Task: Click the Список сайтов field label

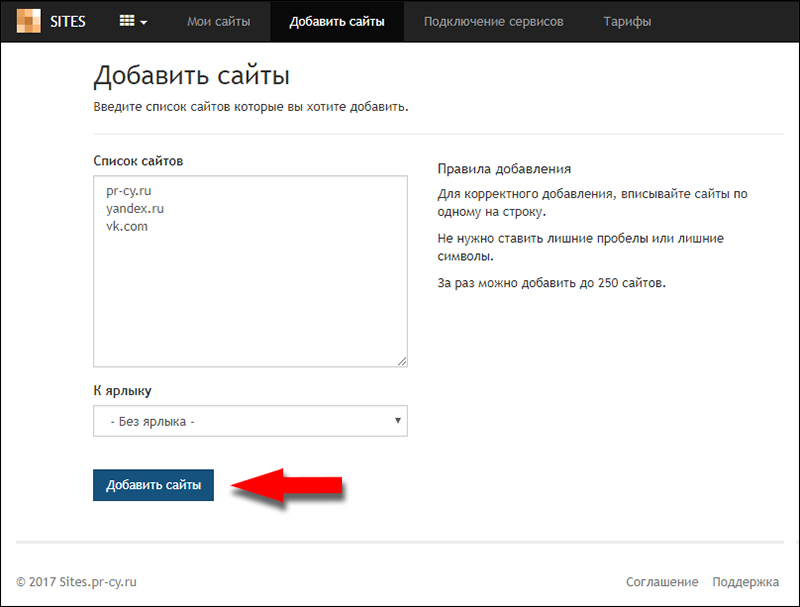Action: [138, 161]
